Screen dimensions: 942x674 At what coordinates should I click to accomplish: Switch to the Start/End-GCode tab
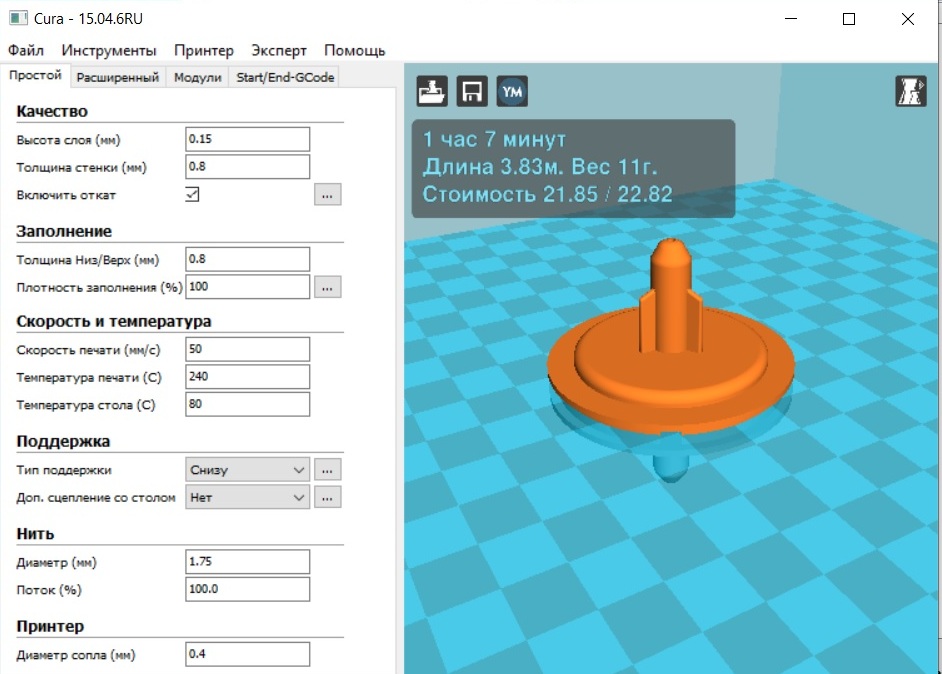[x=285, y=77]
